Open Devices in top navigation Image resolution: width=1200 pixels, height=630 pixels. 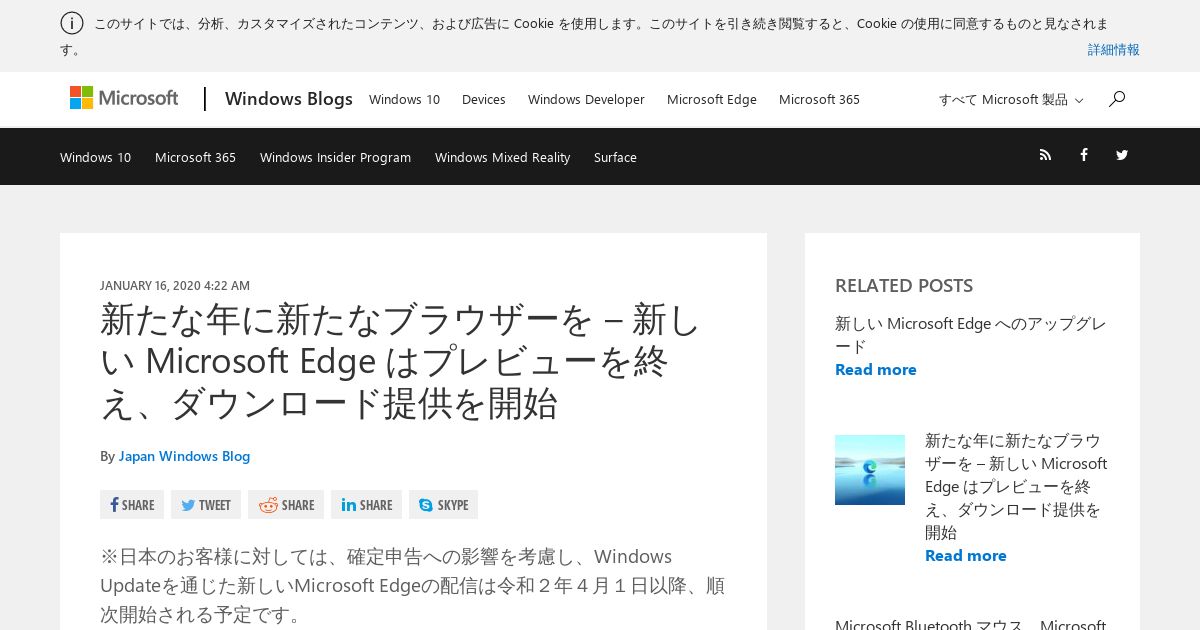(484, 100)
